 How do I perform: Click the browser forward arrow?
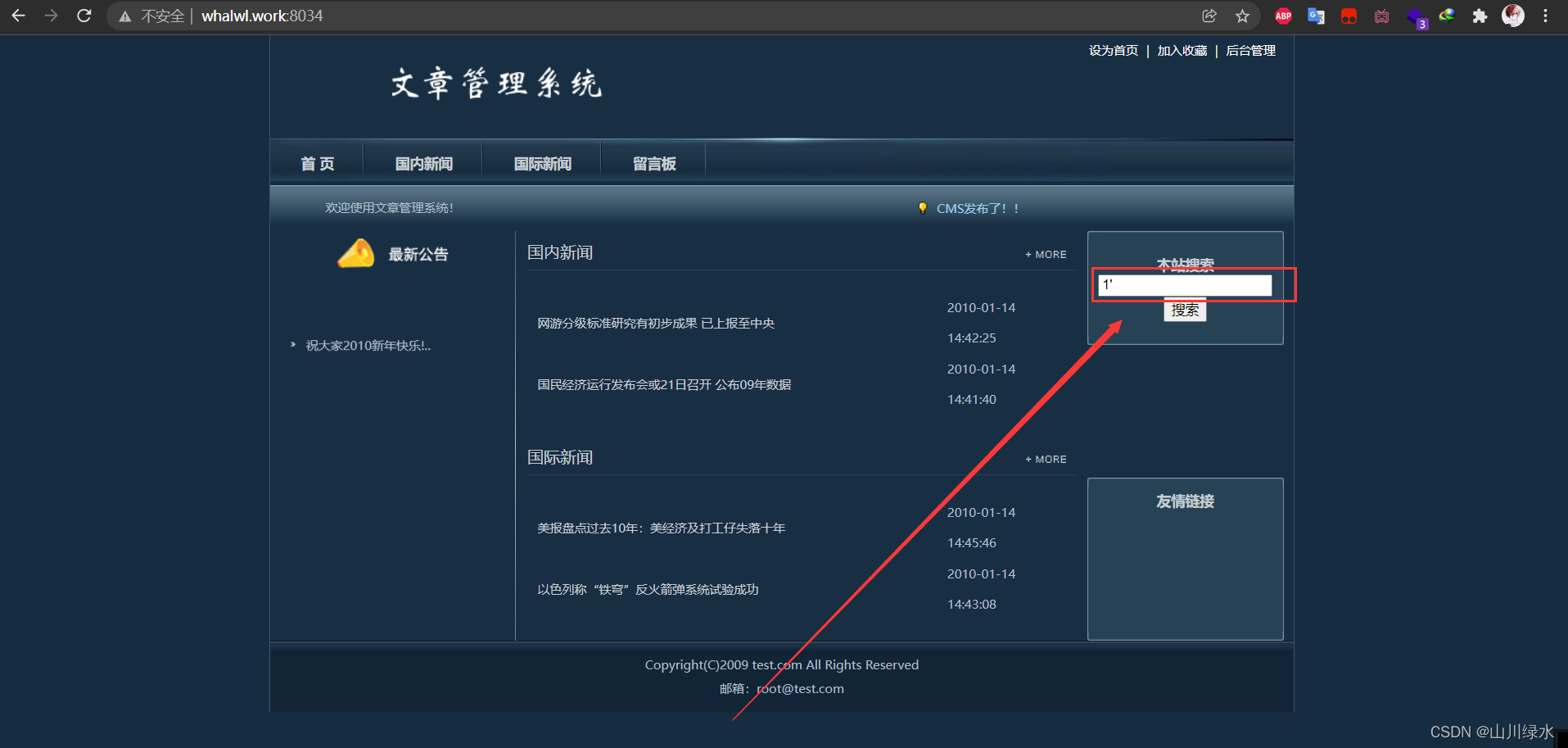point(51,16)
